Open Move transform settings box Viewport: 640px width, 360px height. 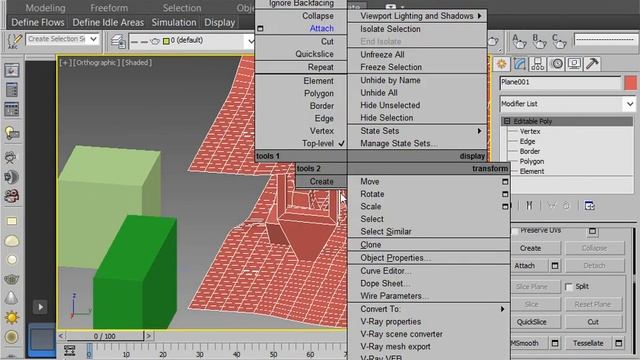(505, 182)
